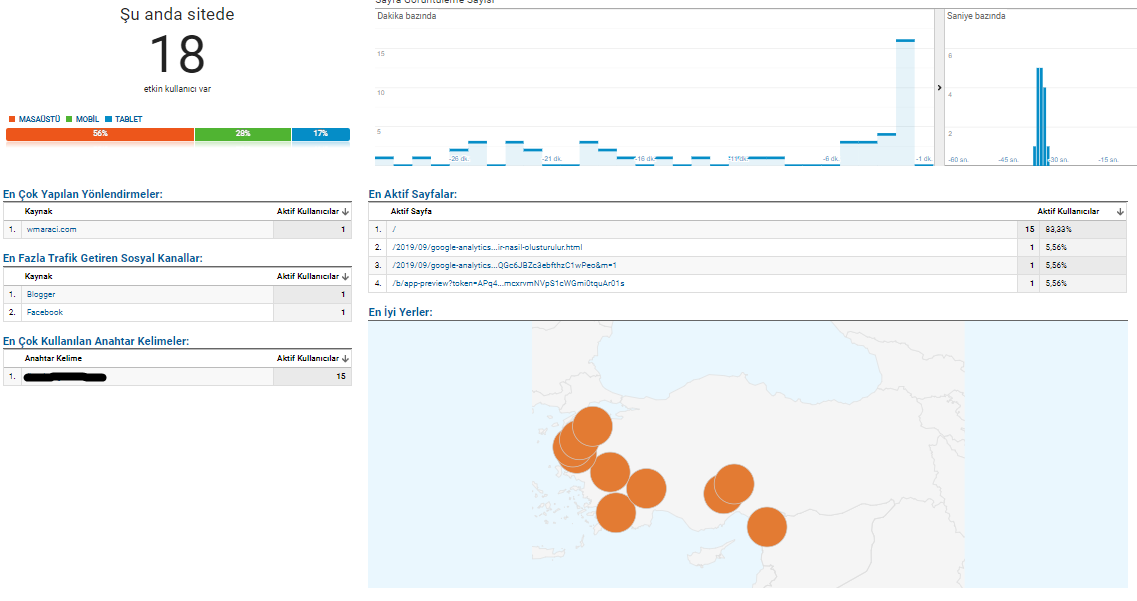Click the northernmost orange bubble on the map
Image resolution: width=1137 pixels, height=601 pixels.
[x=592, y=426]
